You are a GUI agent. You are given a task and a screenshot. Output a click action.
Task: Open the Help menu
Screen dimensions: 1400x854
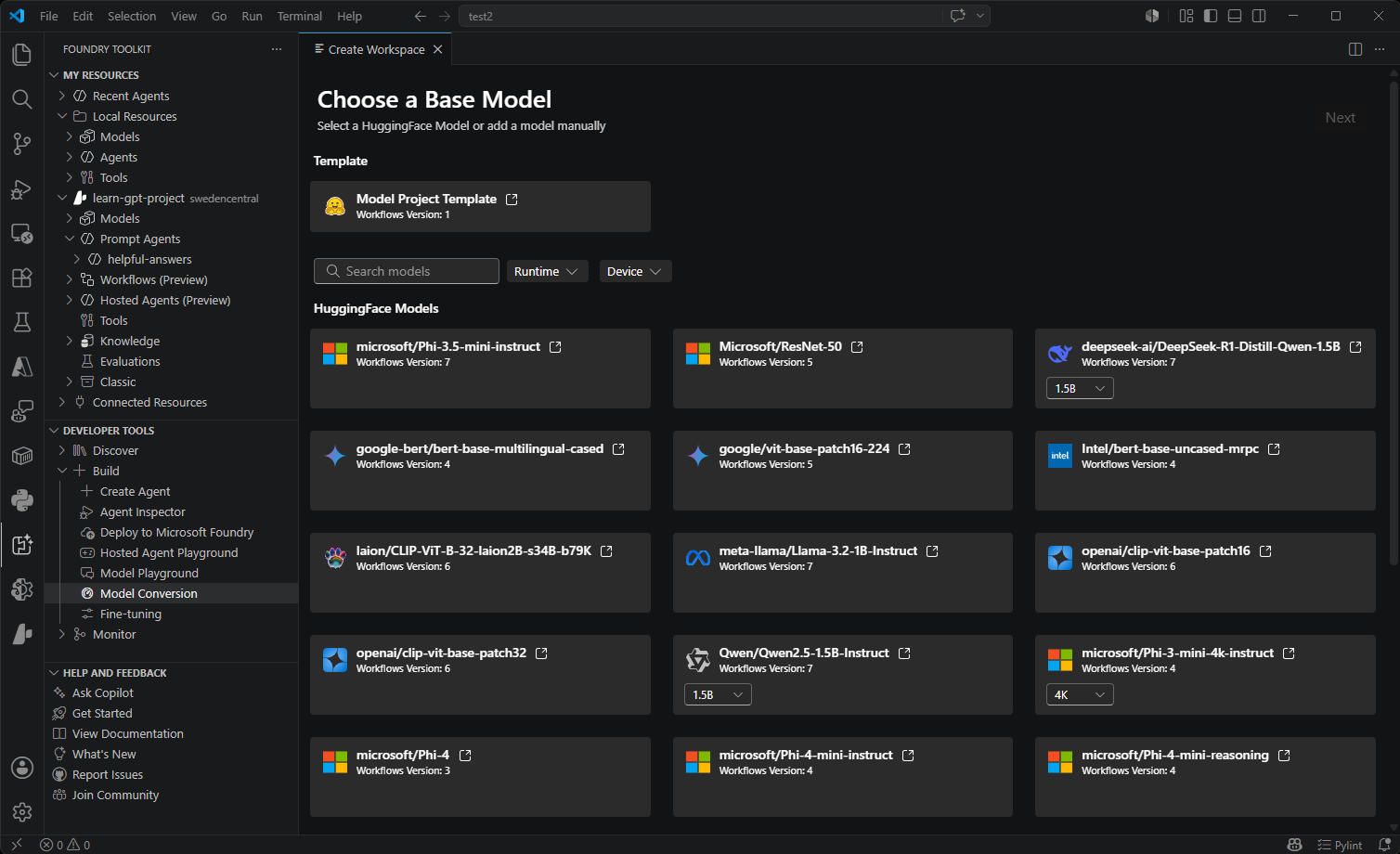coord(349,16)
